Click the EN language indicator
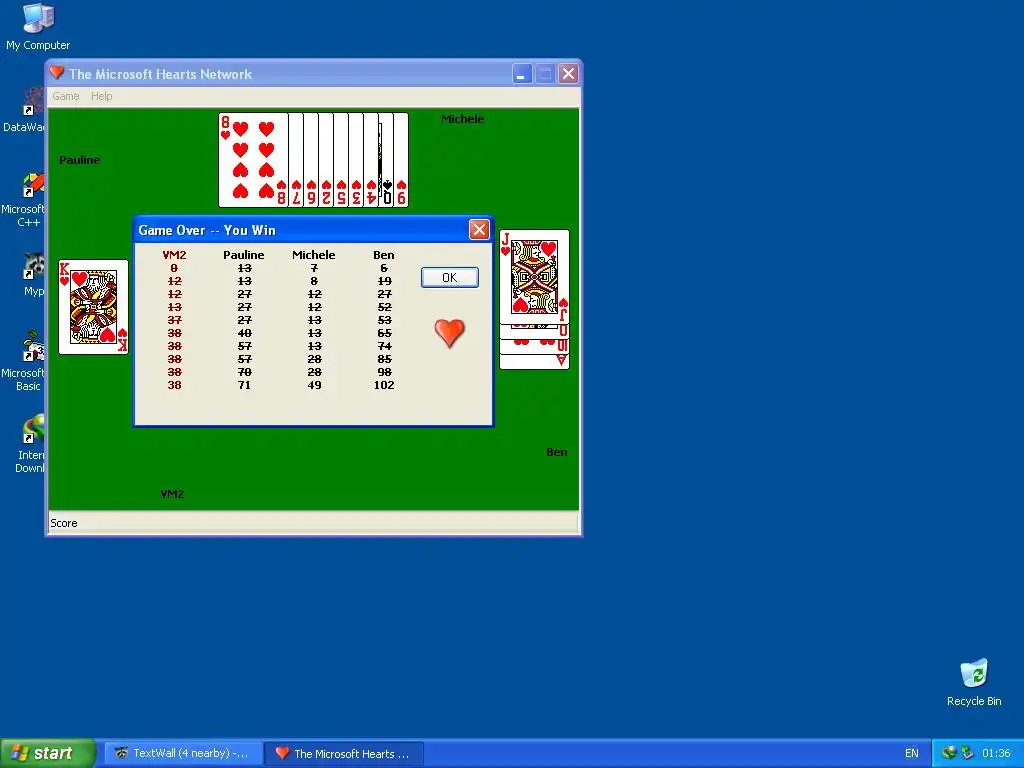The width and height of the screenshot is (1024, 768). [x=912, y=753]
